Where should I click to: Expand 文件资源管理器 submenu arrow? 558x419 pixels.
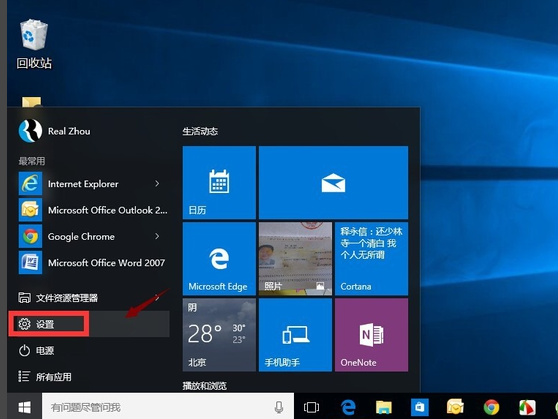(x=157, y=298)
